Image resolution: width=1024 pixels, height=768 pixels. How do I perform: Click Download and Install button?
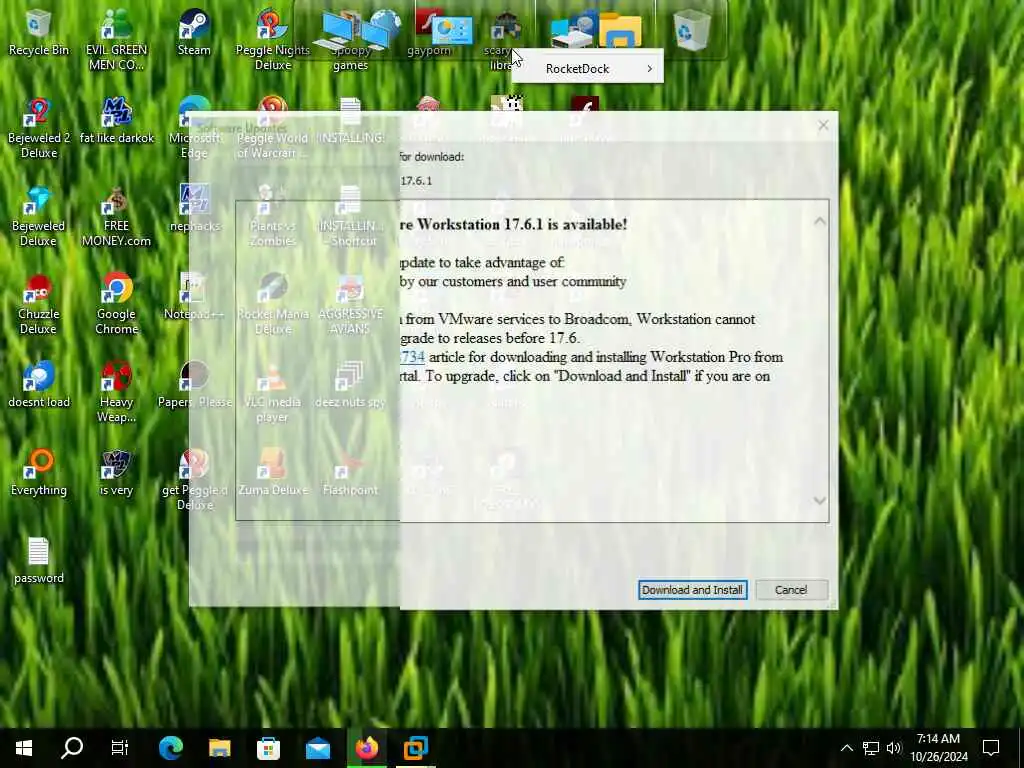click(692, 590)
